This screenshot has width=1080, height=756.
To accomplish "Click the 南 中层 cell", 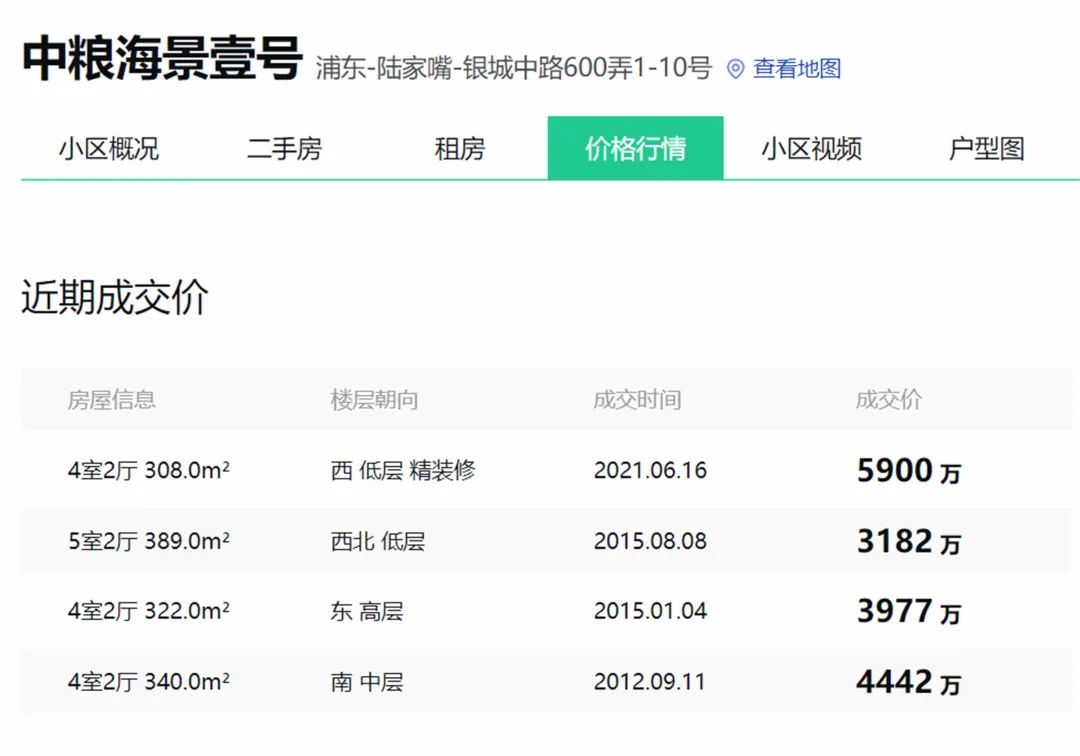I will (366, 682).
